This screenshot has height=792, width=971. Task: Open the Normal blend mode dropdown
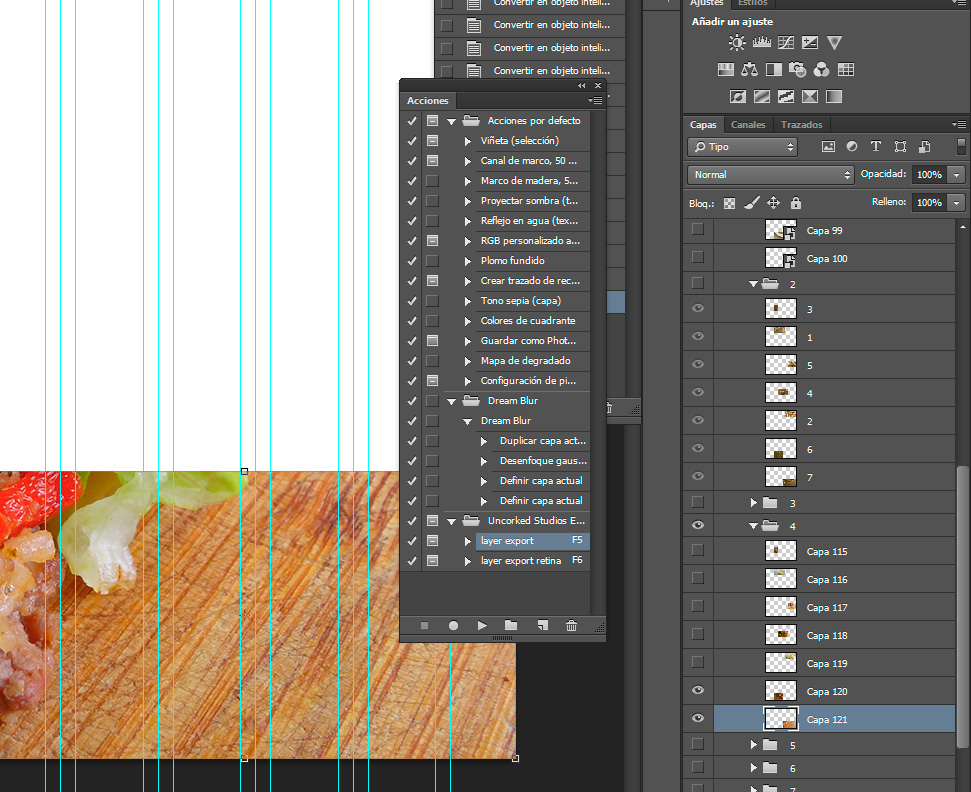(x=770, y=175)
